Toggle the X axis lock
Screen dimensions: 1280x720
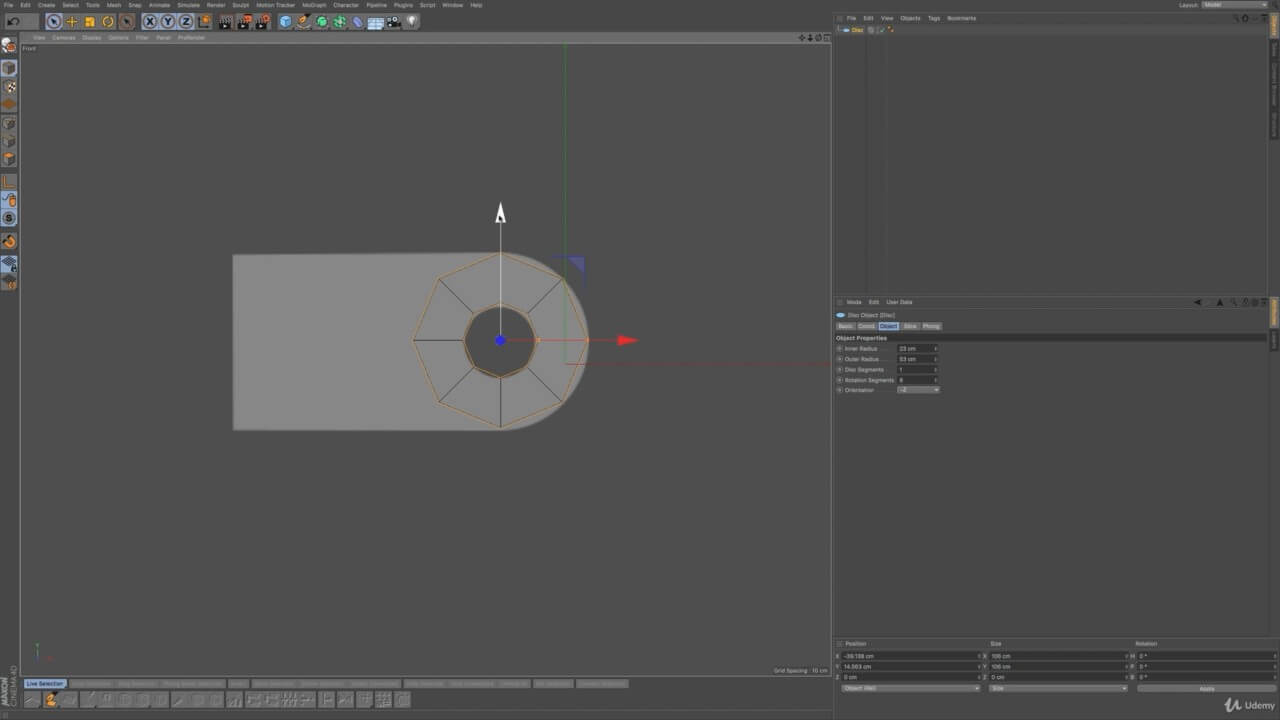(150, 21)
